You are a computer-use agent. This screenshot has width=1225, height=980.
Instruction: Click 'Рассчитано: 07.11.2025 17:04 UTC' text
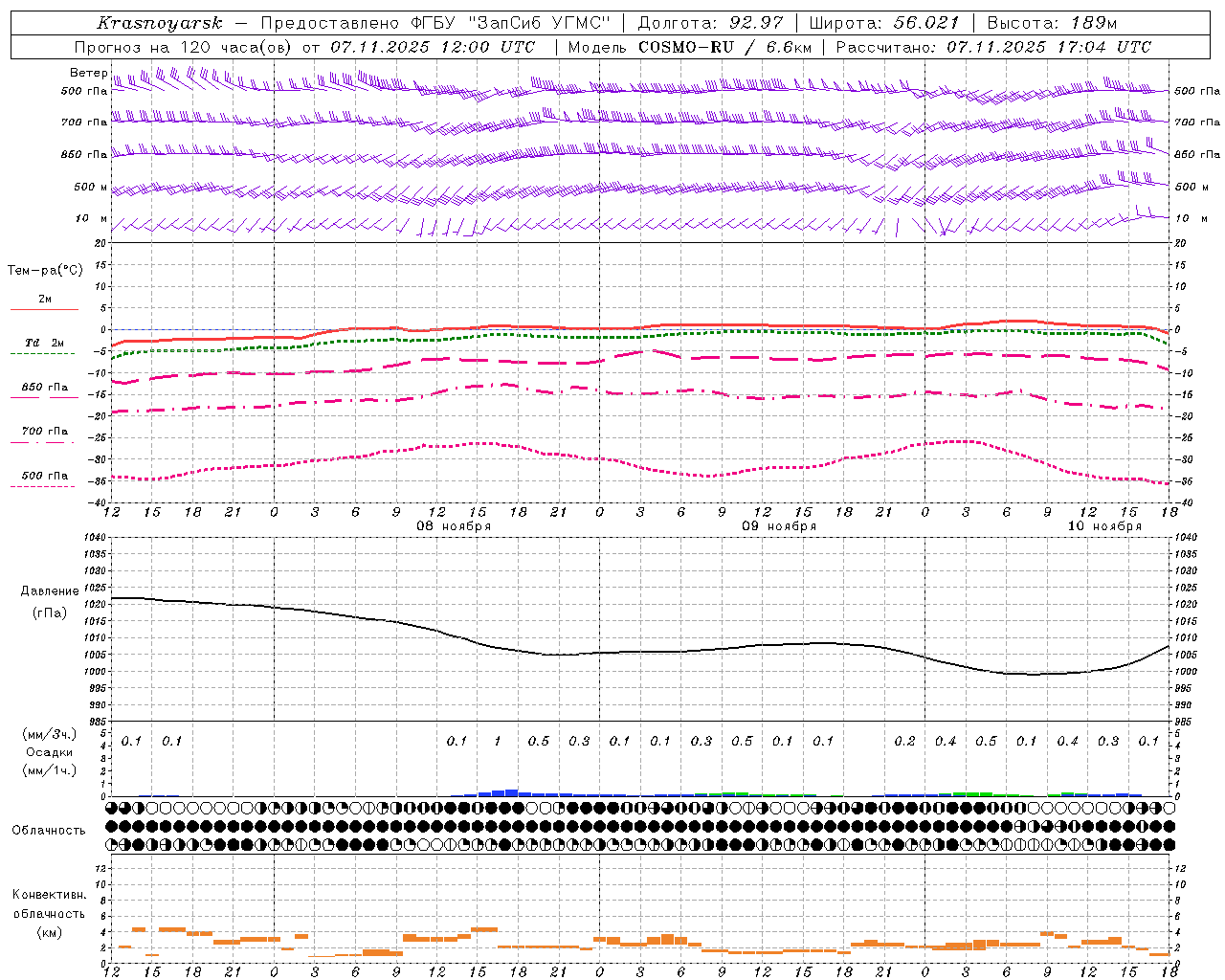993,47
